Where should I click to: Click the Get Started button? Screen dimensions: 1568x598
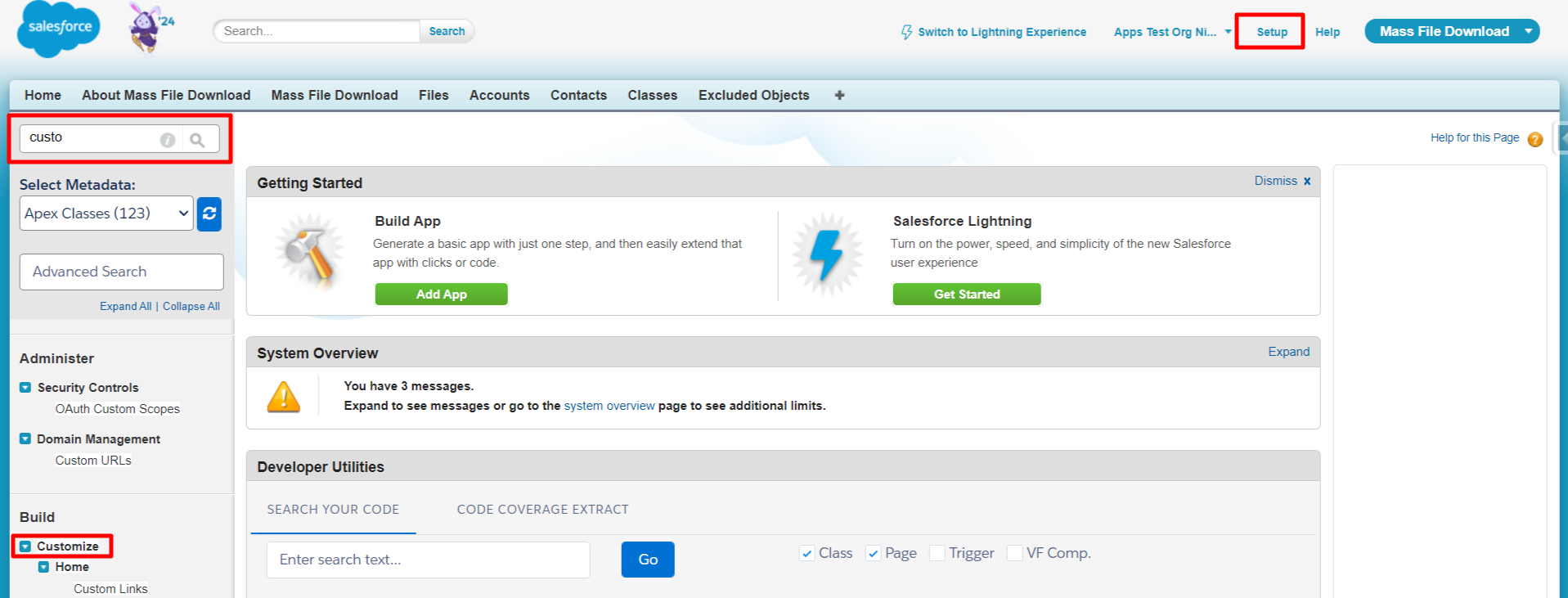point(967,294)
